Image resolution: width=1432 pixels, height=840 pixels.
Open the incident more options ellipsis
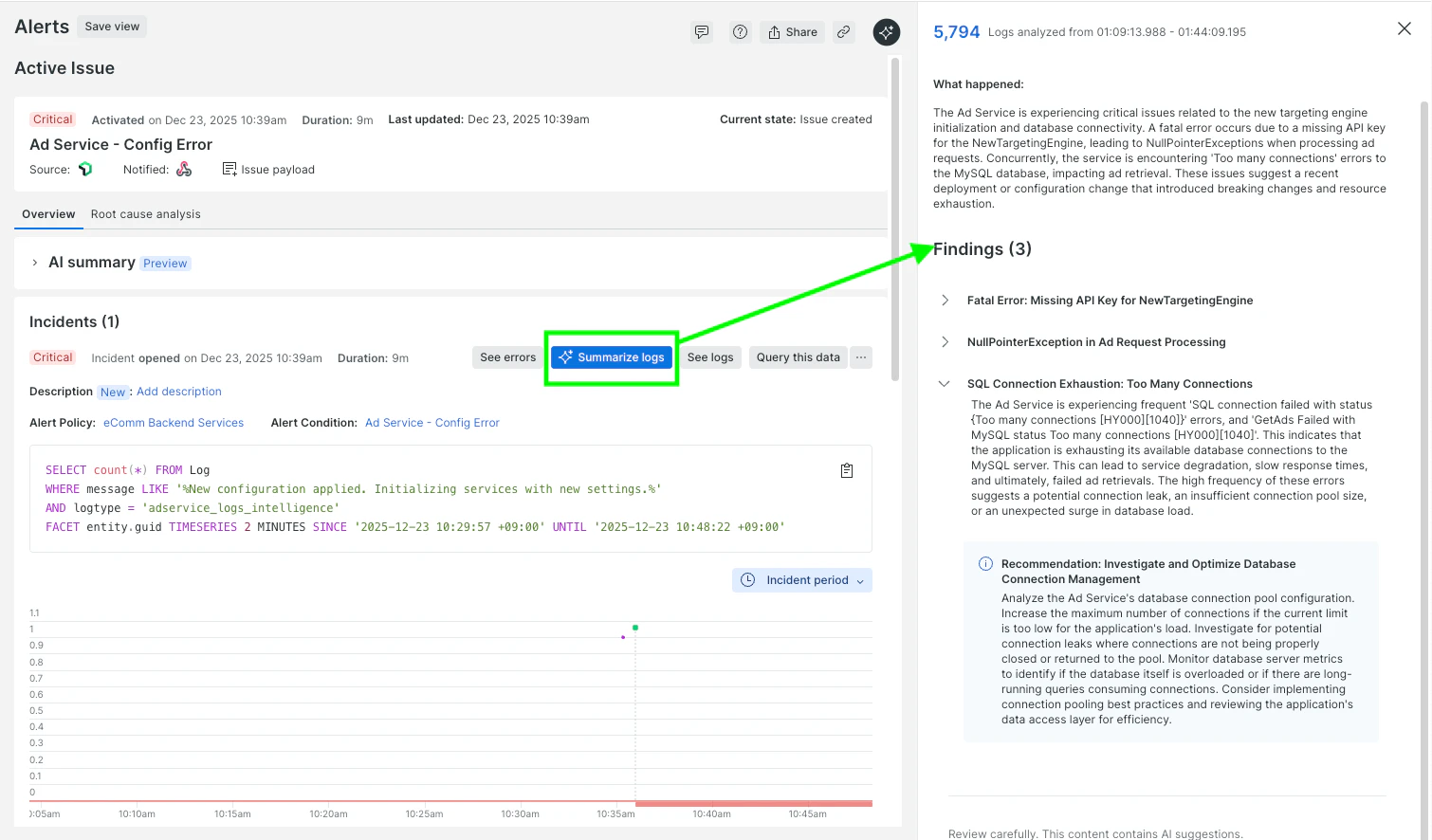861,357
